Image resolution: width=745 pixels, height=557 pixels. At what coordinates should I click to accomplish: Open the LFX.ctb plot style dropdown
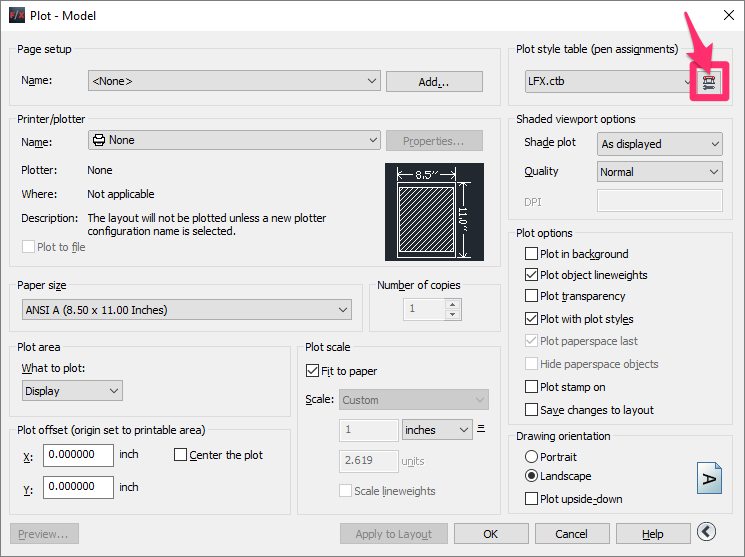(x=610, y=81)
